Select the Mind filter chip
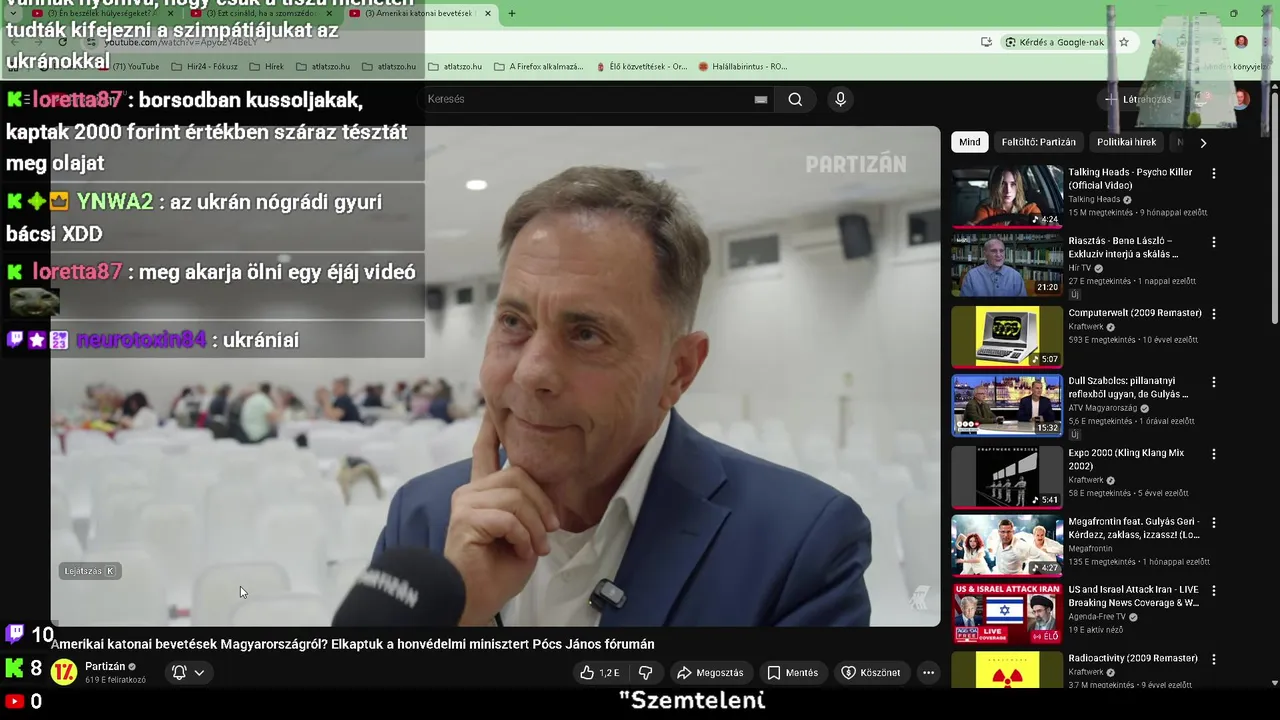 tap(970, 142)
